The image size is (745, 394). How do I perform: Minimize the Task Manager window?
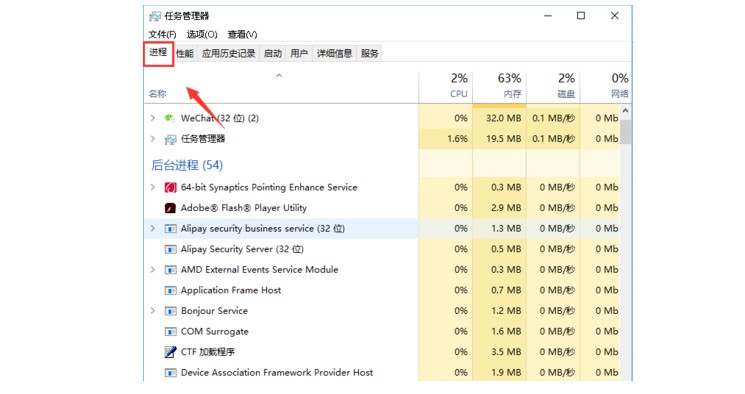click(x=548, y=16)
